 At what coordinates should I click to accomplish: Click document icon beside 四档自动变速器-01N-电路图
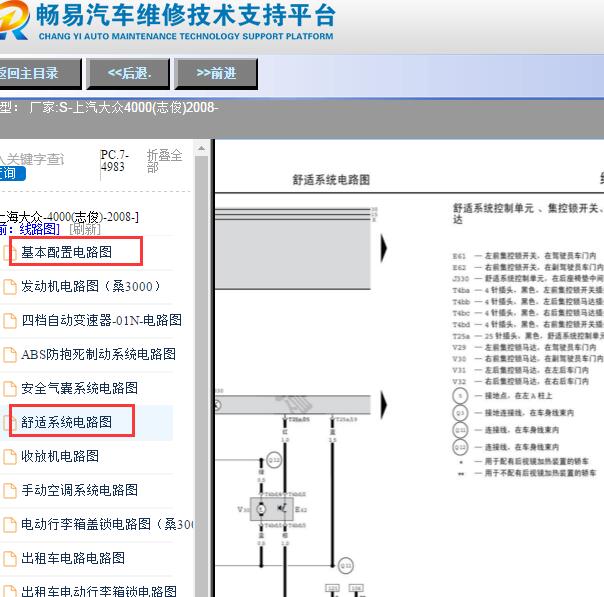[x=10, y=320]
